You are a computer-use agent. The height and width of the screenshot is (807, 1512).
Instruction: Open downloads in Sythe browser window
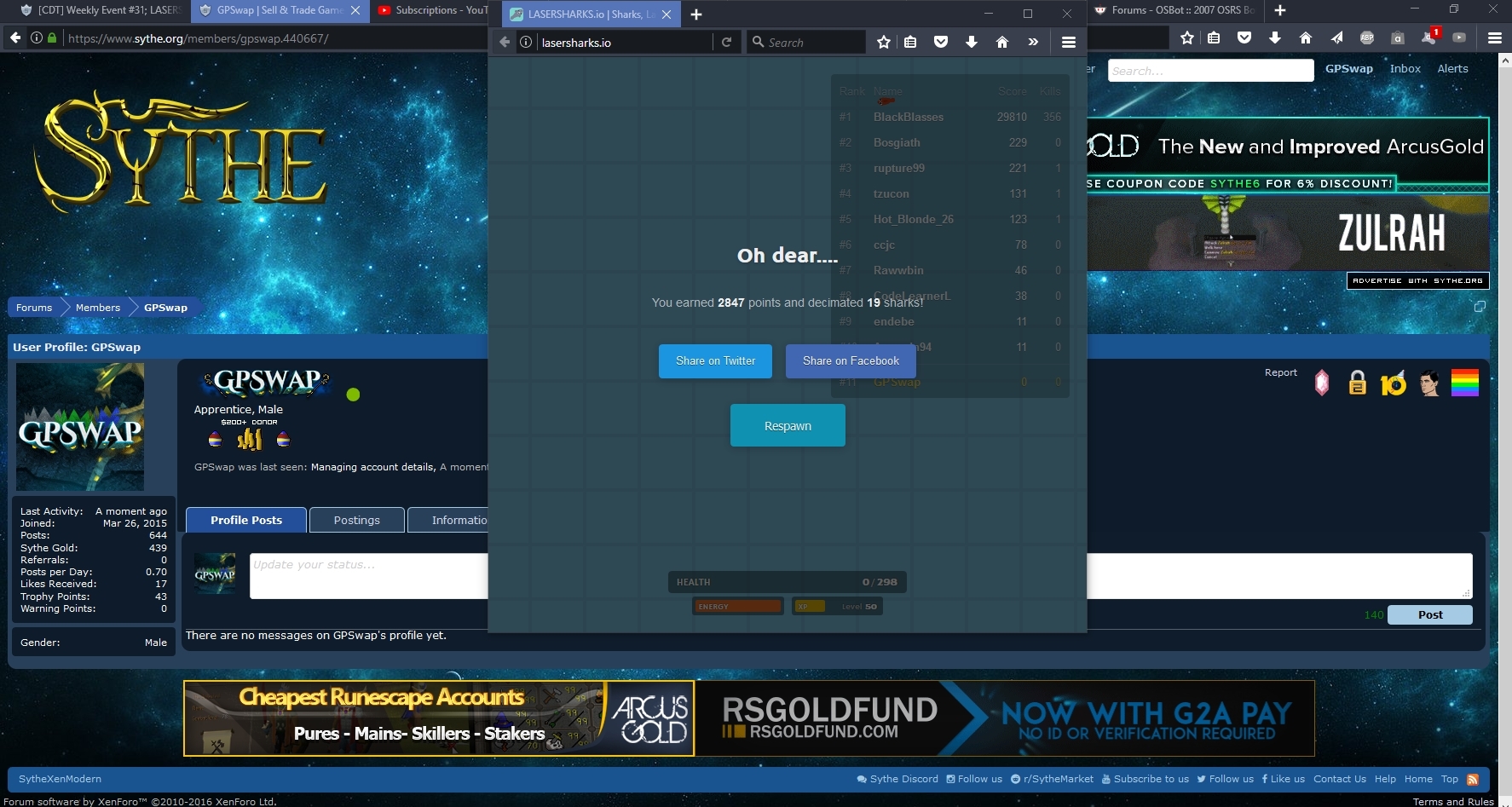click(1275, 37)
